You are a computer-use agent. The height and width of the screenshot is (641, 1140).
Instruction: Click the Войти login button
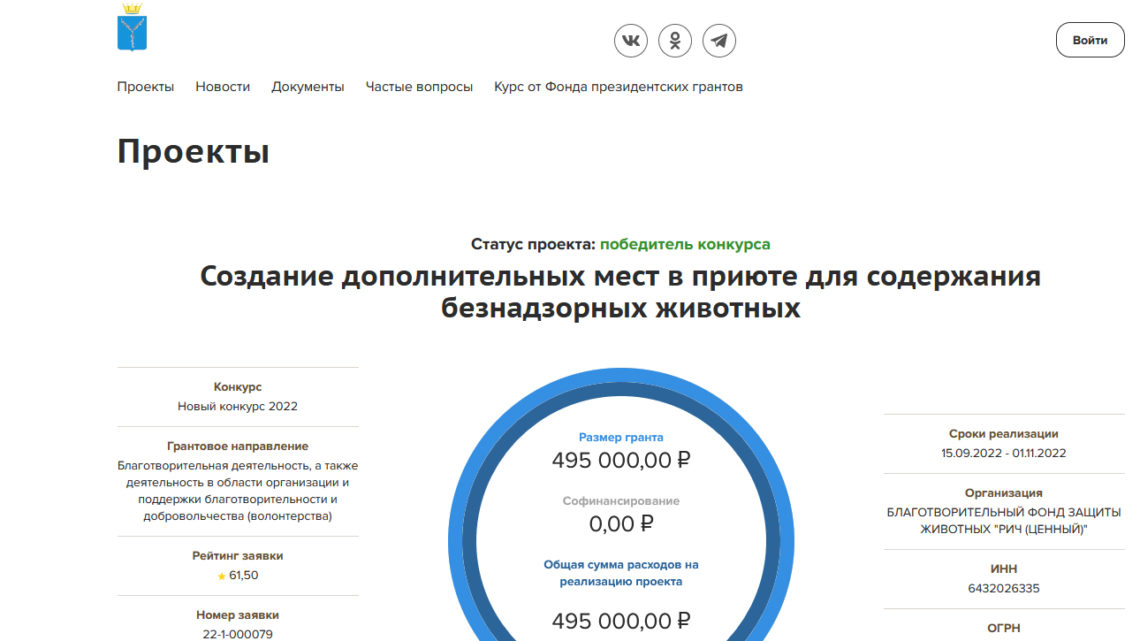1090,40
